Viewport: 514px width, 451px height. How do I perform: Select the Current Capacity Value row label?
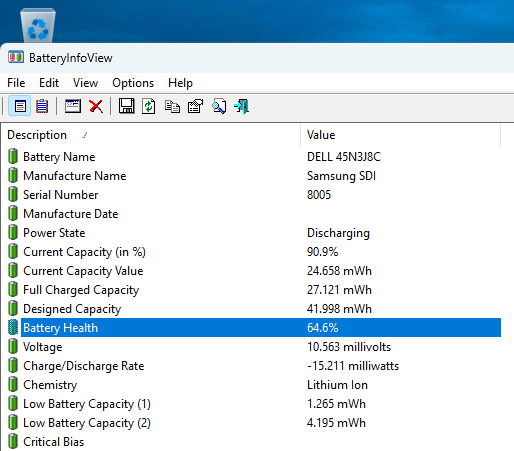click(83, 271)
